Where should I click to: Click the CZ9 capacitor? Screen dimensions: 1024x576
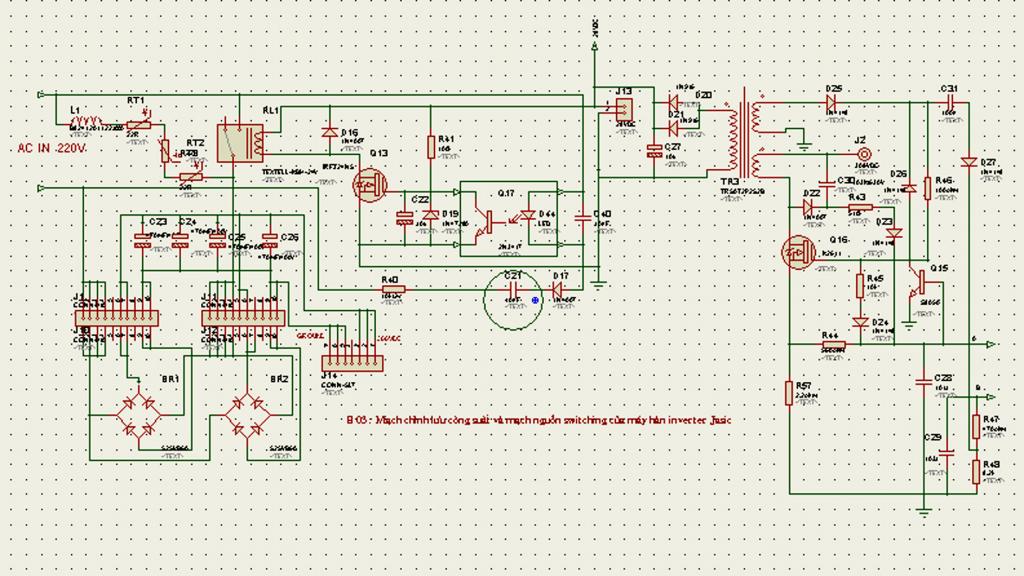(x=947, y=451)
